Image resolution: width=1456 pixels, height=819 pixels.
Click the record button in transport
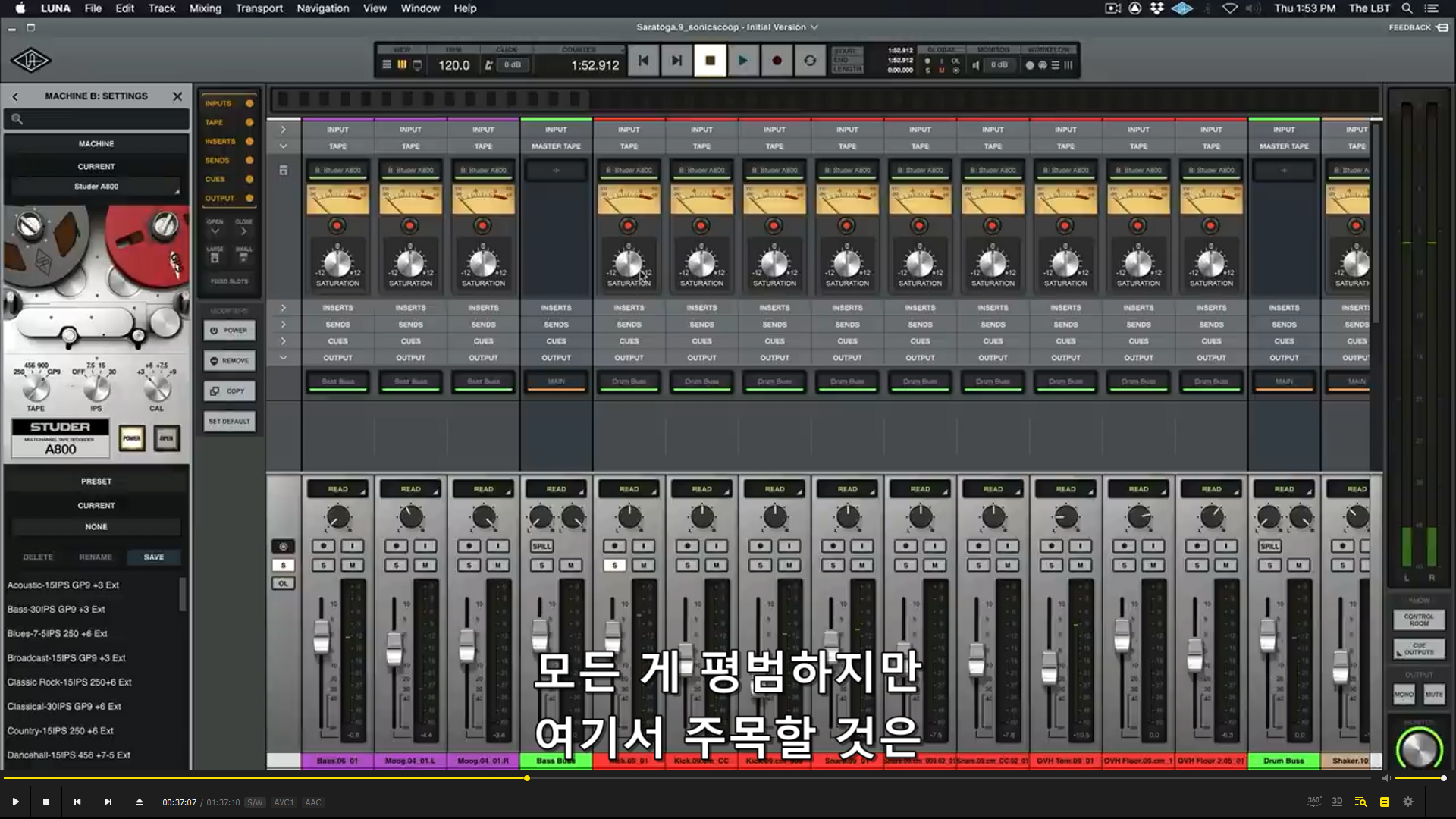point(777,61)
